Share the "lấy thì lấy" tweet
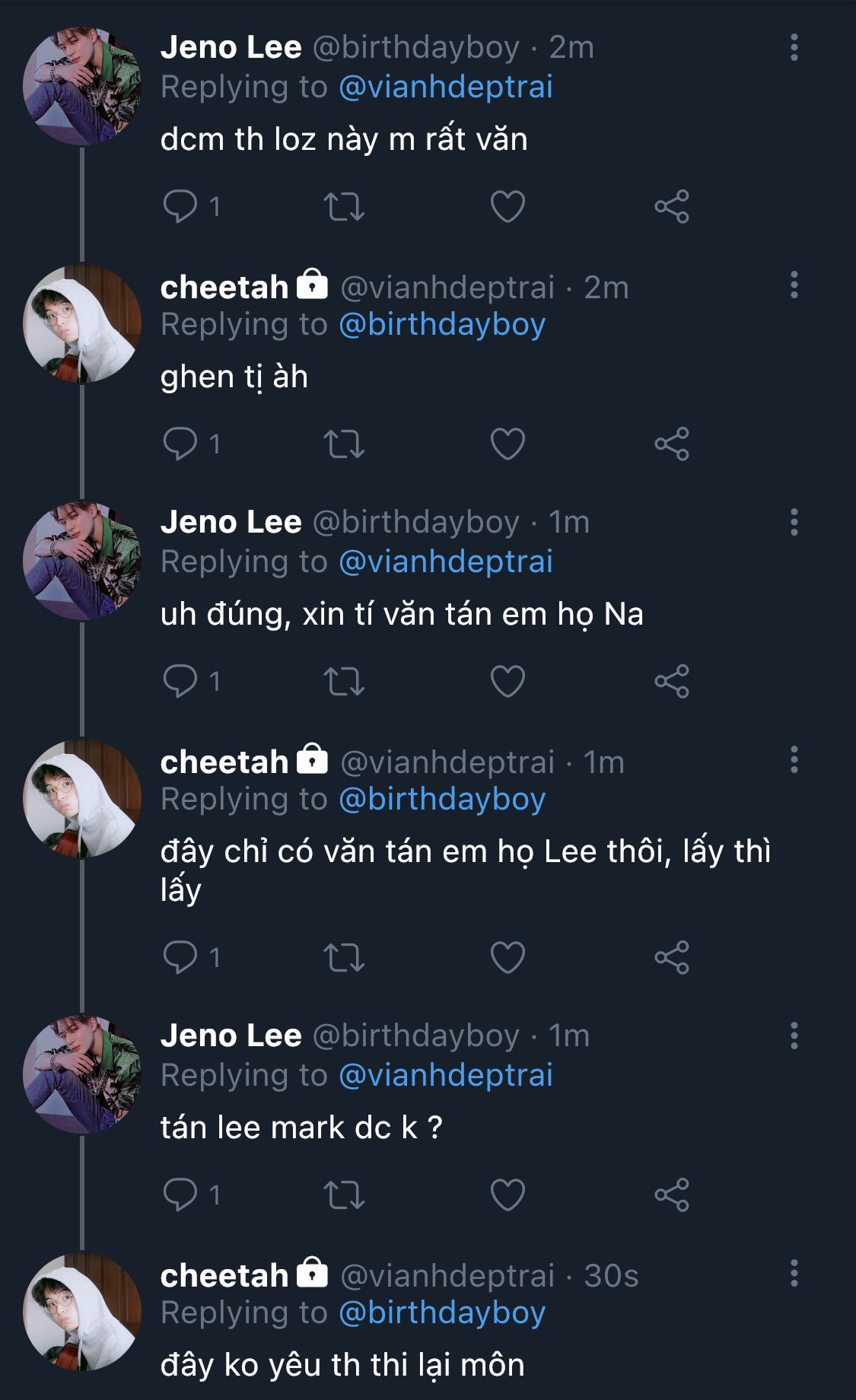The image size is (856, 1400). pyautogui.click(x=671, y=957)
